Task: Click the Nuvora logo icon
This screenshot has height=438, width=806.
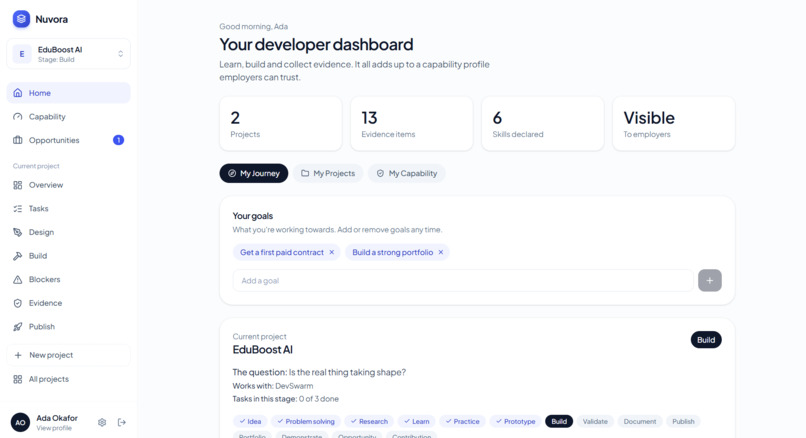Action: (x=21, y=19)
